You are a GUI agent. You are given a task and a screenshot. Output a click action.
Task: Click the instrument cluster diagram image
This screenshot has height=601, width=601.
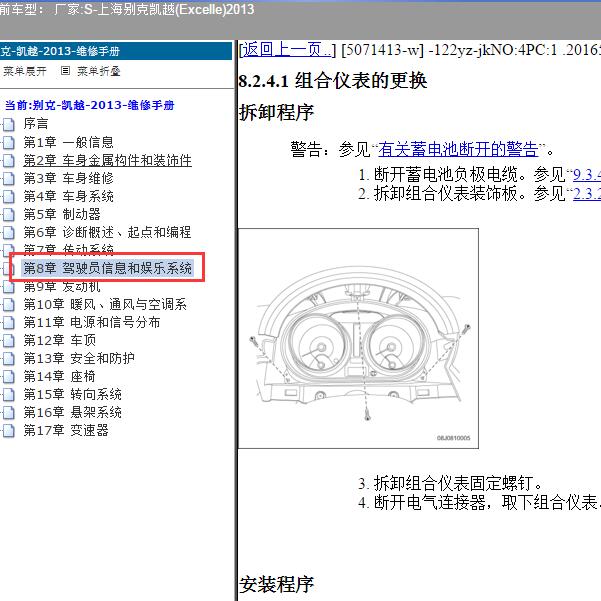coord(358,338)
